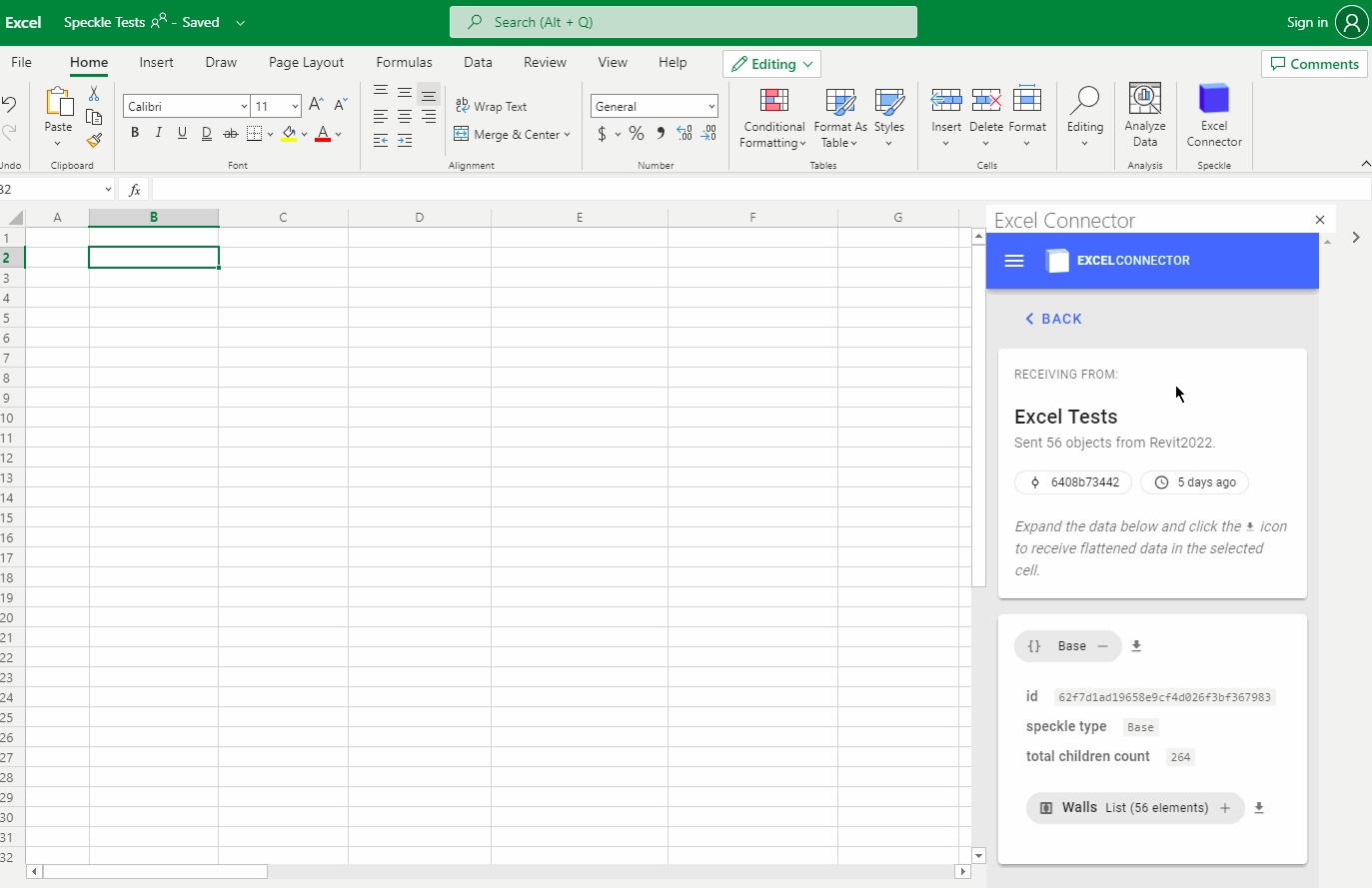The width and height of the screenshot is (1372, 888).
Task: Switch to the Data tab
Action: 478,62
